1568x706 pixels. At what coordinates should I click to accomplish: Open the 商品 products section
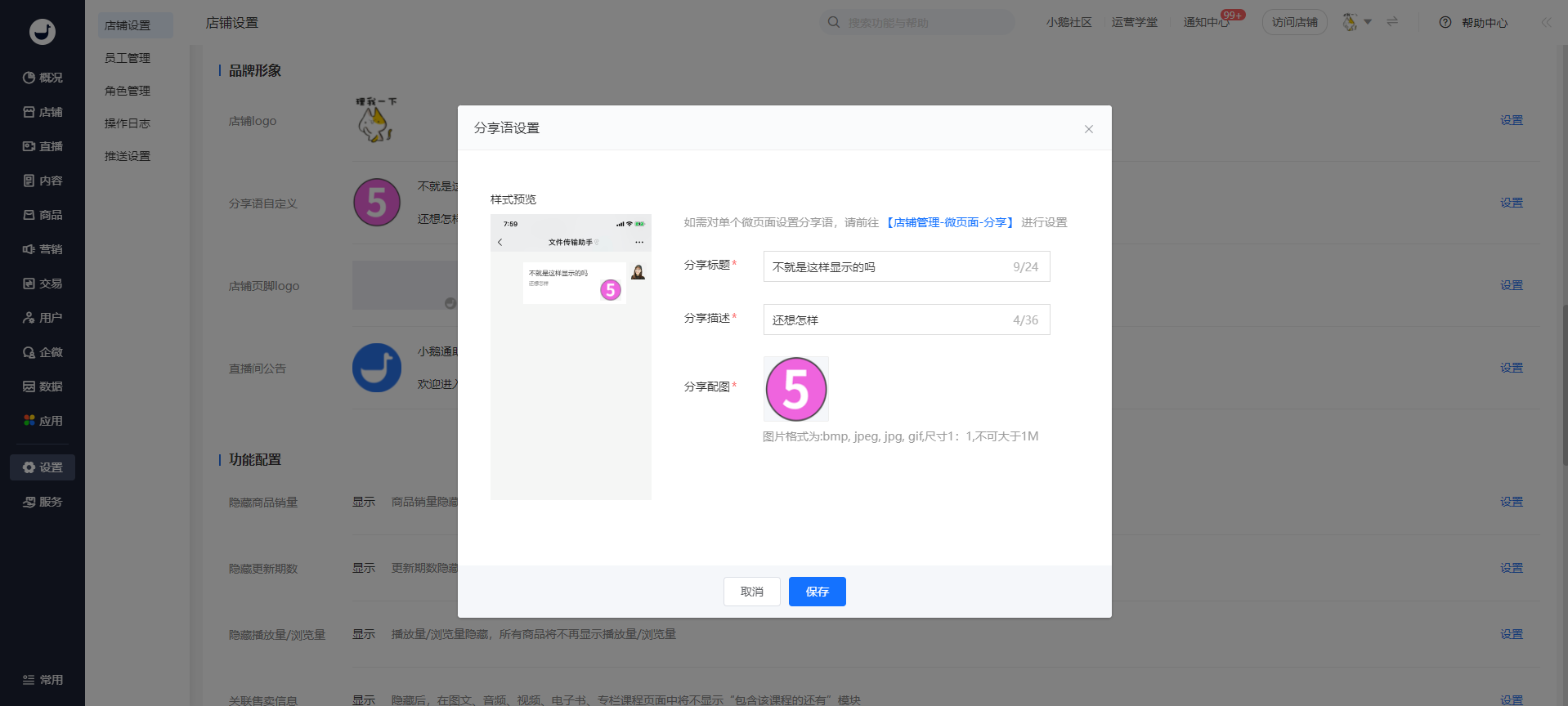click(43, 215)
